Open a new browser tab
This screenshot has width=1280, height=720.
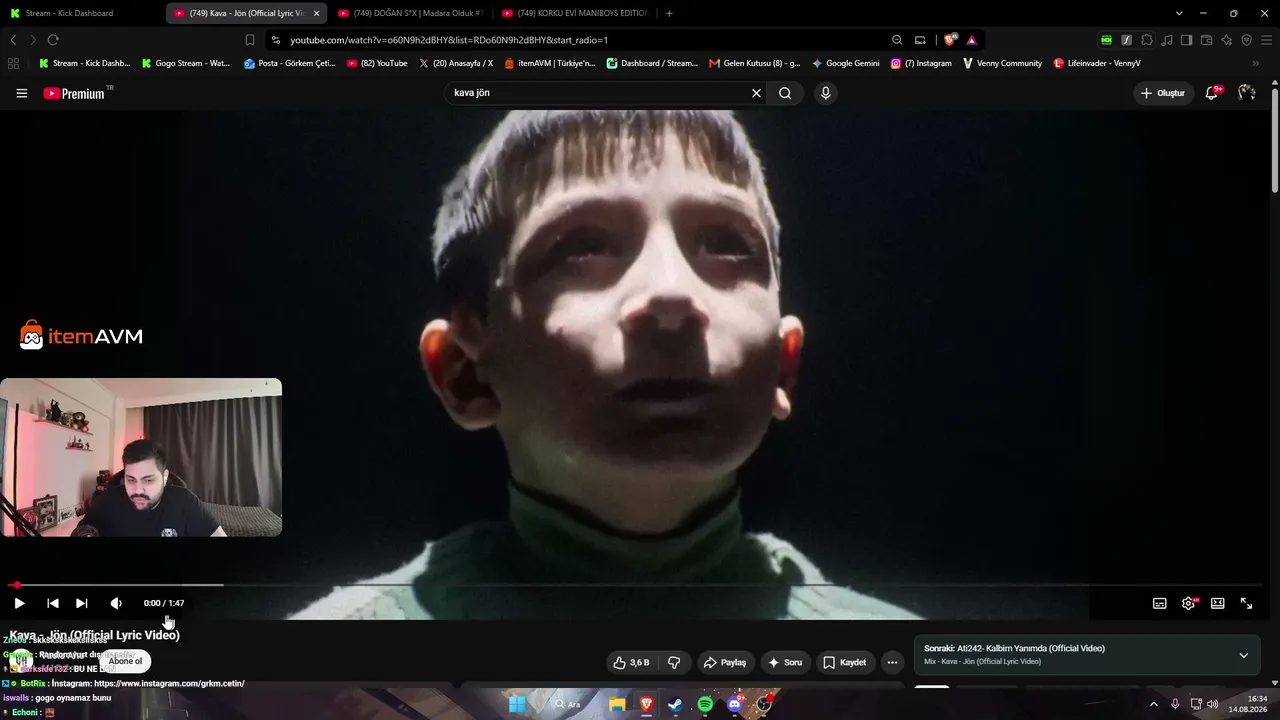669,13
